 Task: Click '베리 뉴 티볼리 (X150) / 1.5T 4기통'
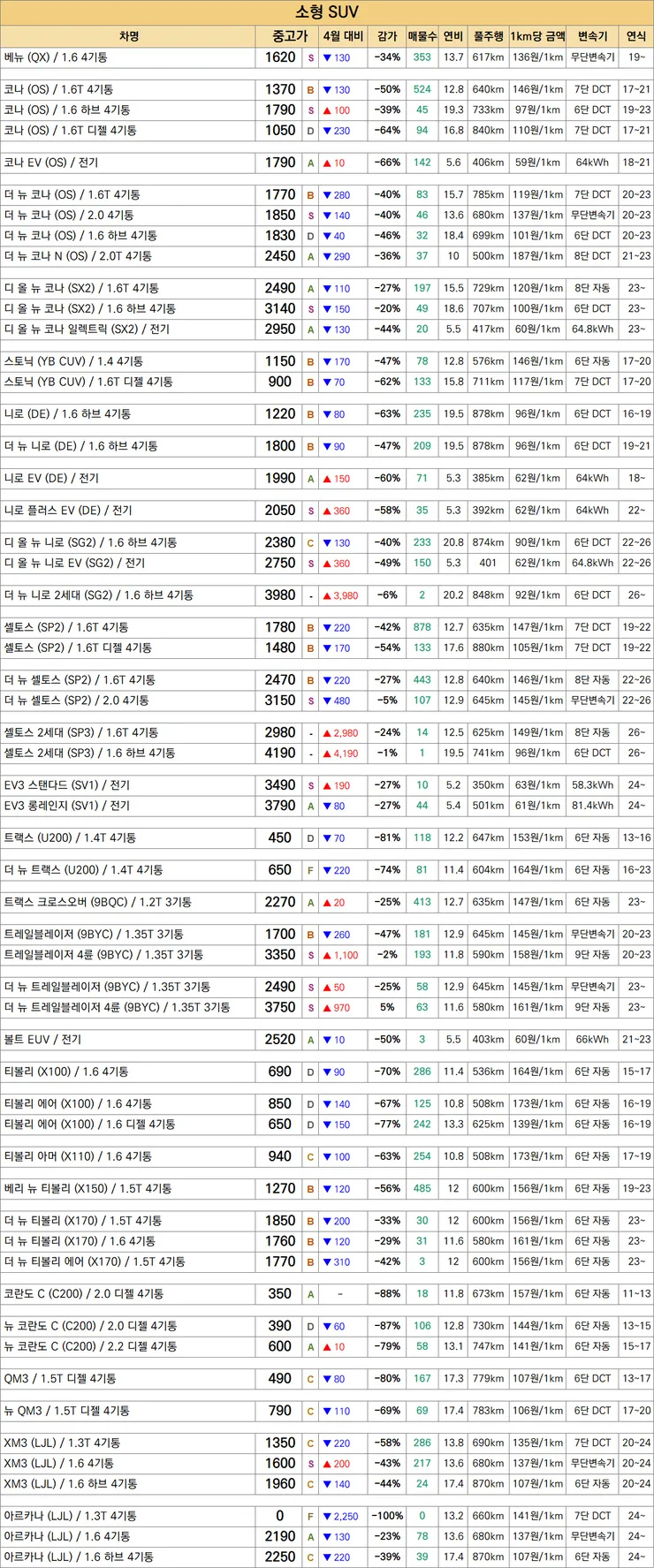click(87, 1189)
